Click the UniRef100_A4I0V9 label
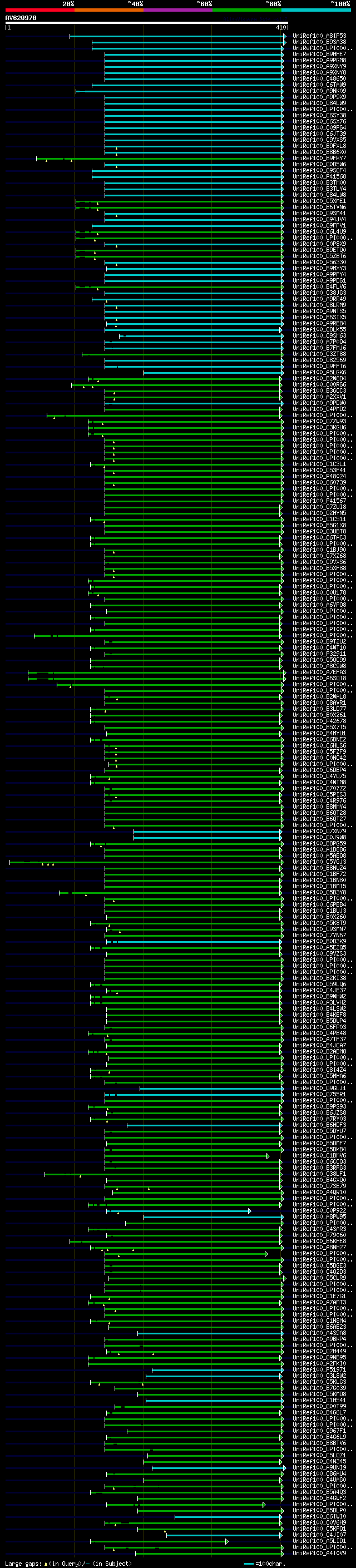The image size is (356, 1568). click(319, 1553)
